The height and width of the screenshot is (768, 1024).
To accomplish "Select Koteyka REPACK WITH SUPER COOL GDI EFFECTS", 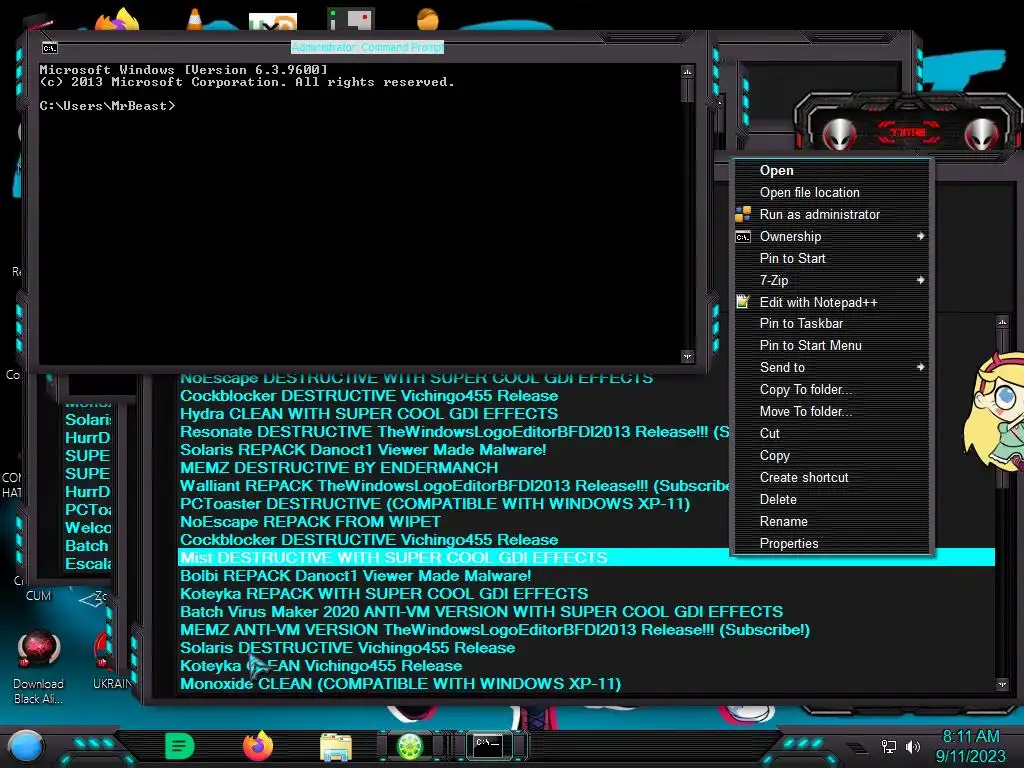I will (x=384, y=594).
